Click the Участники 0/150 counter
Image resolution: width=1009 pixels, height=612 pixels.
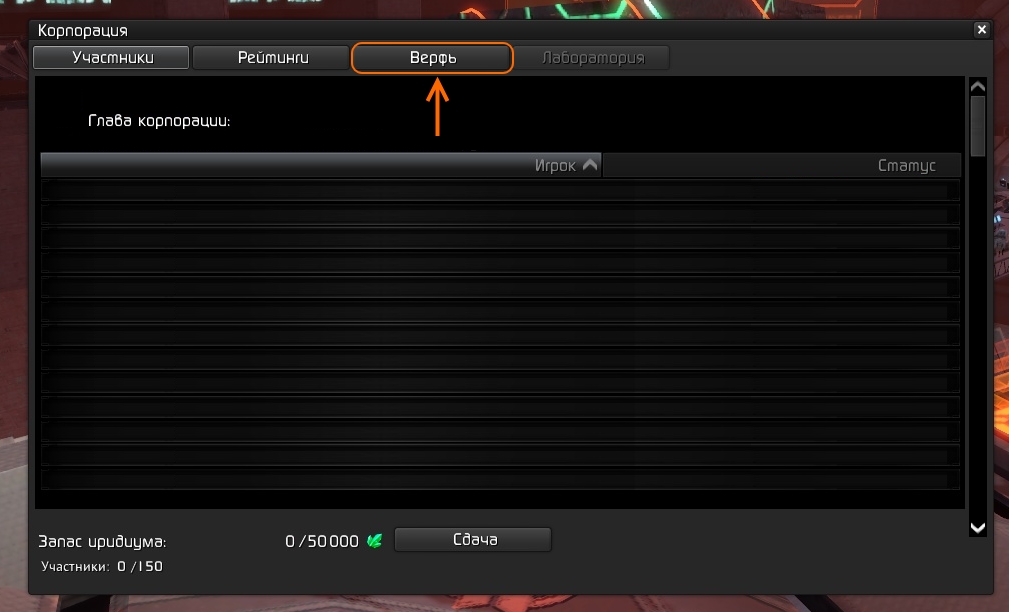tap(102, 566)
